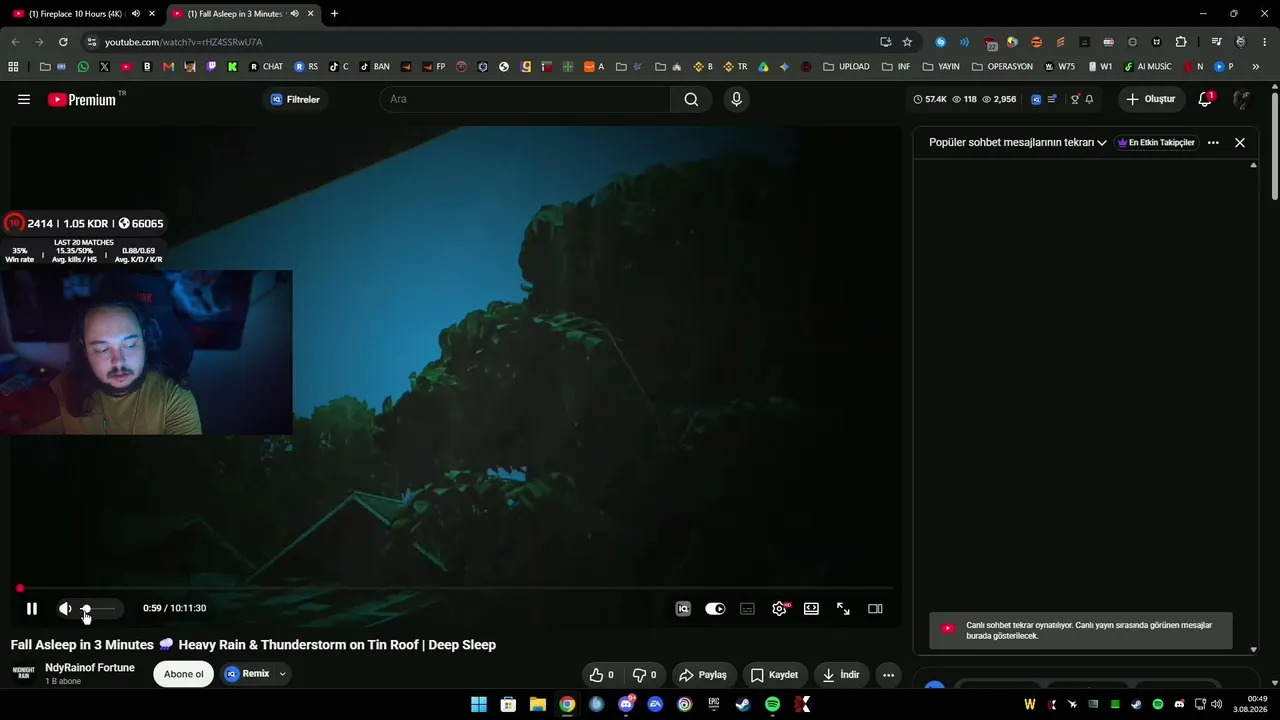The width and height of the screenshot is (1280, 720).
Task: Toggle the side panel icon in player
Action: click(x=875, y=608)
